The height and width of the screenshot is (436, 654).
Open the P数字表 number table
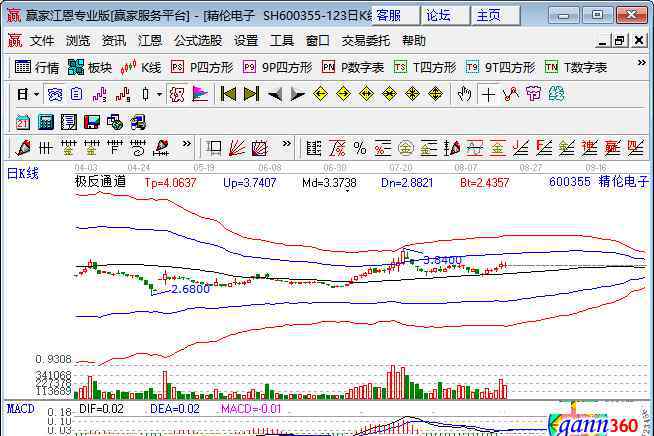click(353, 67)
